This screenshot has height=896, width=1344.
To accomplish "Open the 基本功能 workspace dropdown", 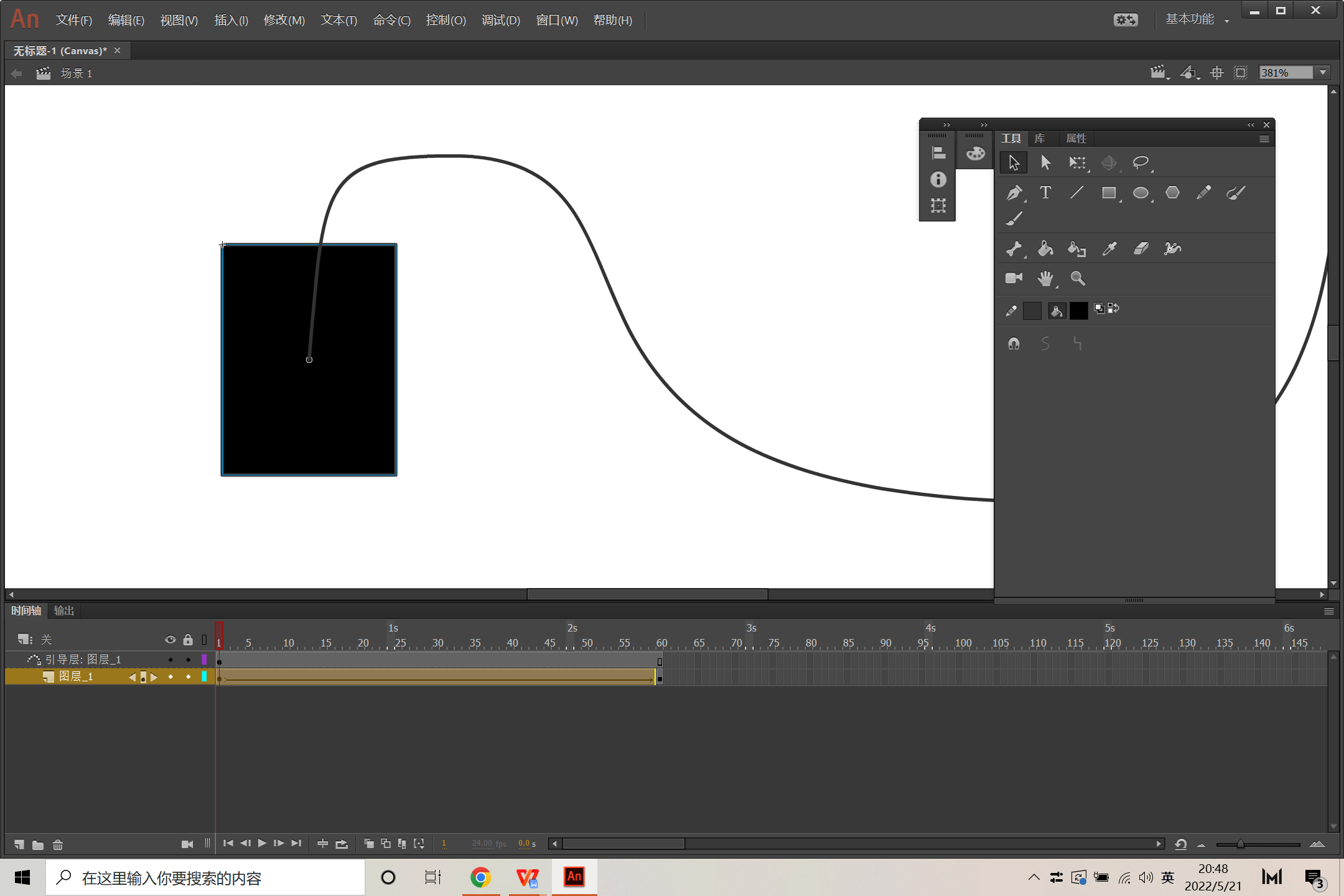I will [x=1196, y=20].
